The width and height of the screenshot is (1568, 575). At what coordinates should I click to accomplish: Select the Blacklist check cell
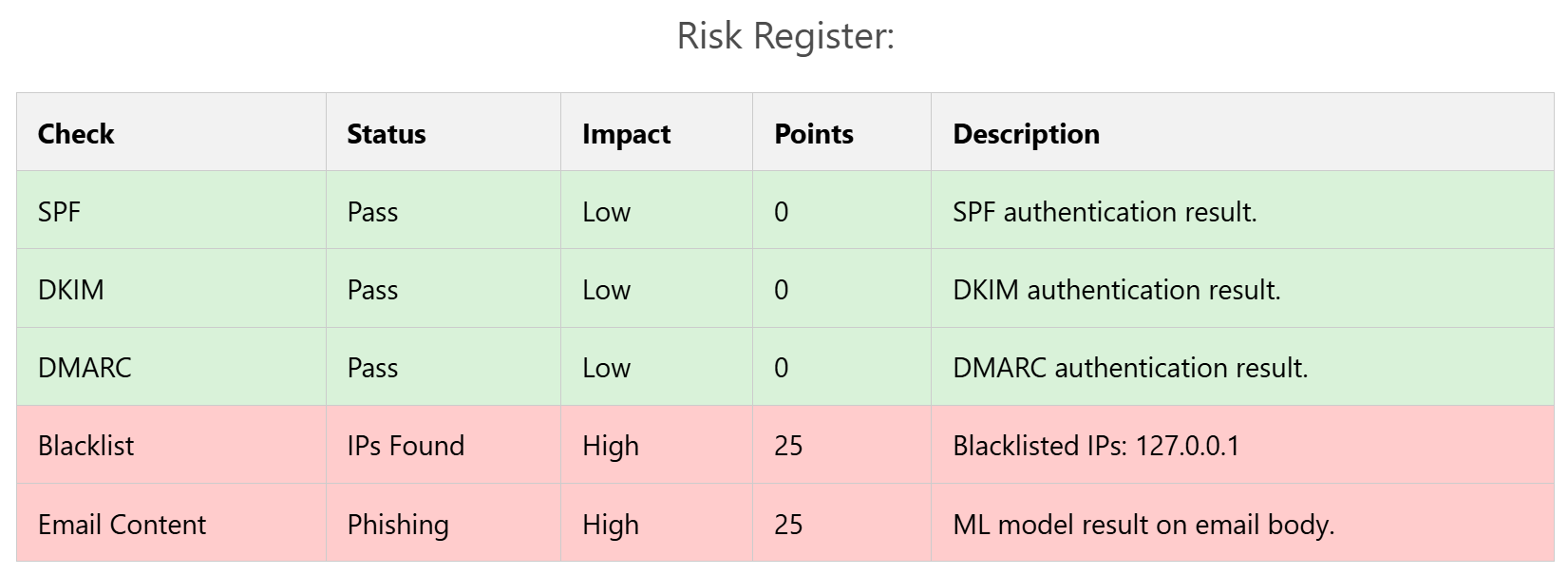tap(85, 446)
